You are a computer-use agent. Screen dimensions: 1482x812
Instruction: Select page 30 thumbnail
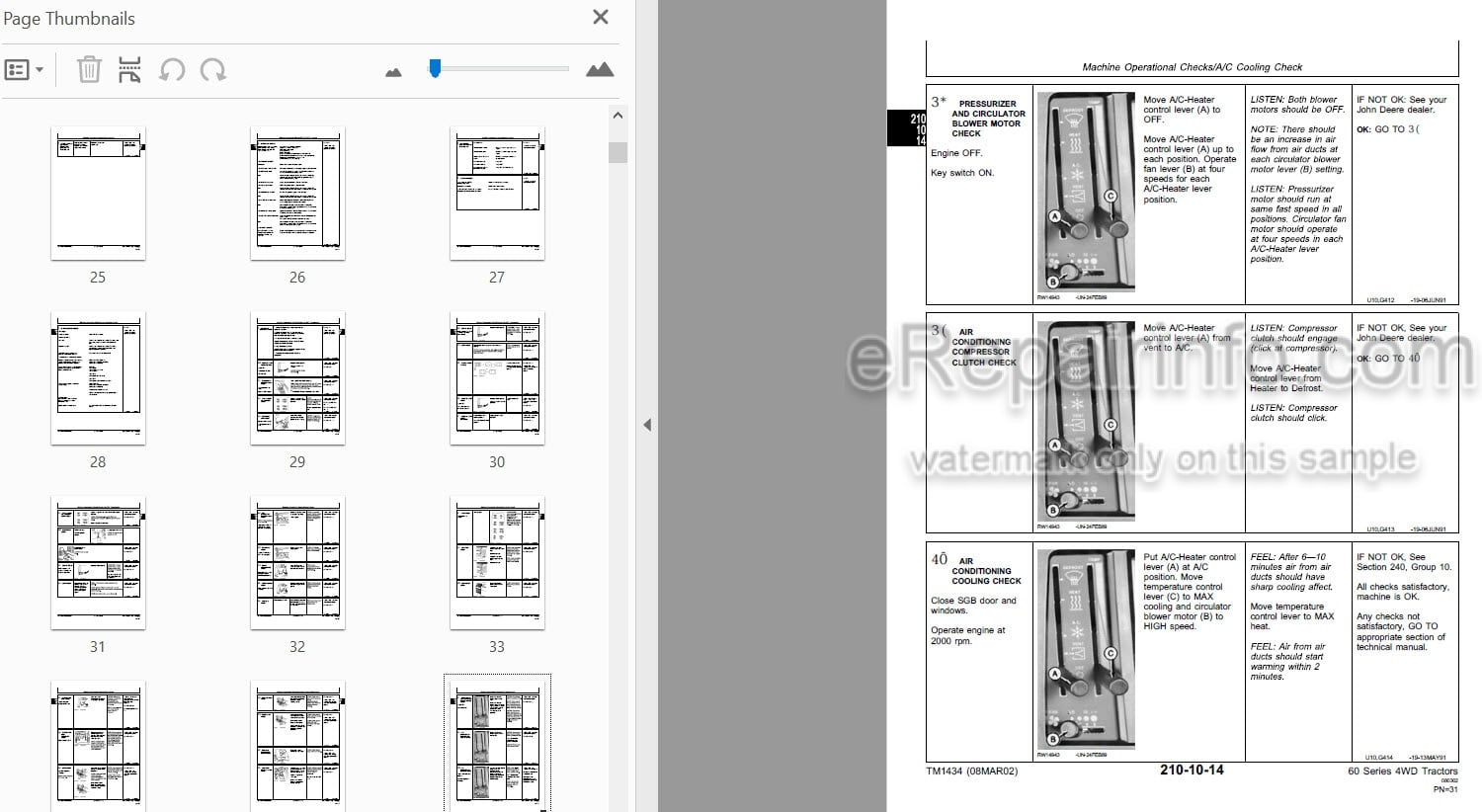[x=497, y=378]
